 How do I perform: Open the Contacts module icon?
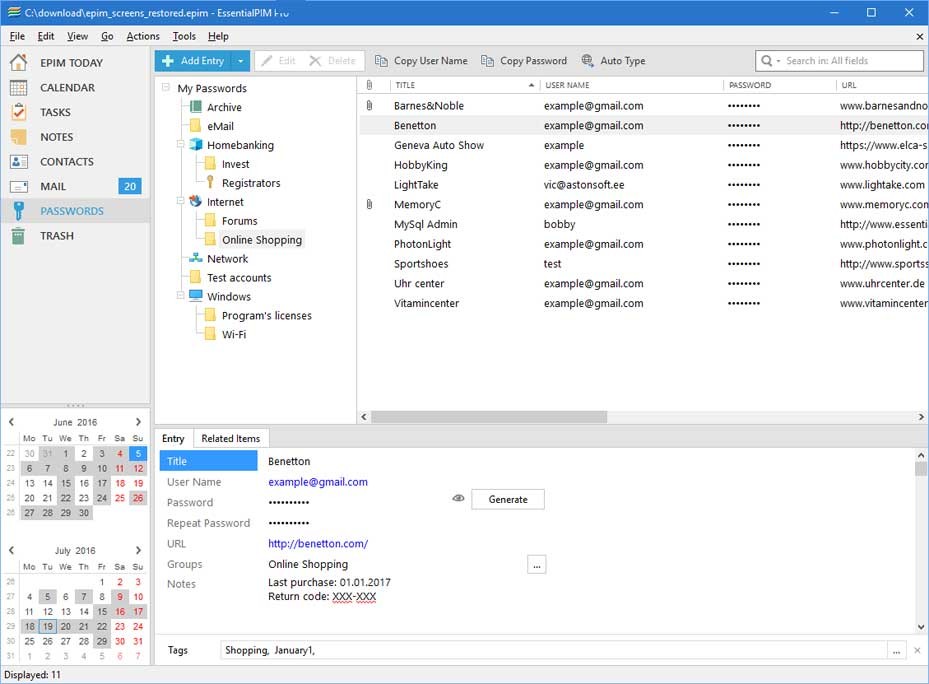pos(18,162)
